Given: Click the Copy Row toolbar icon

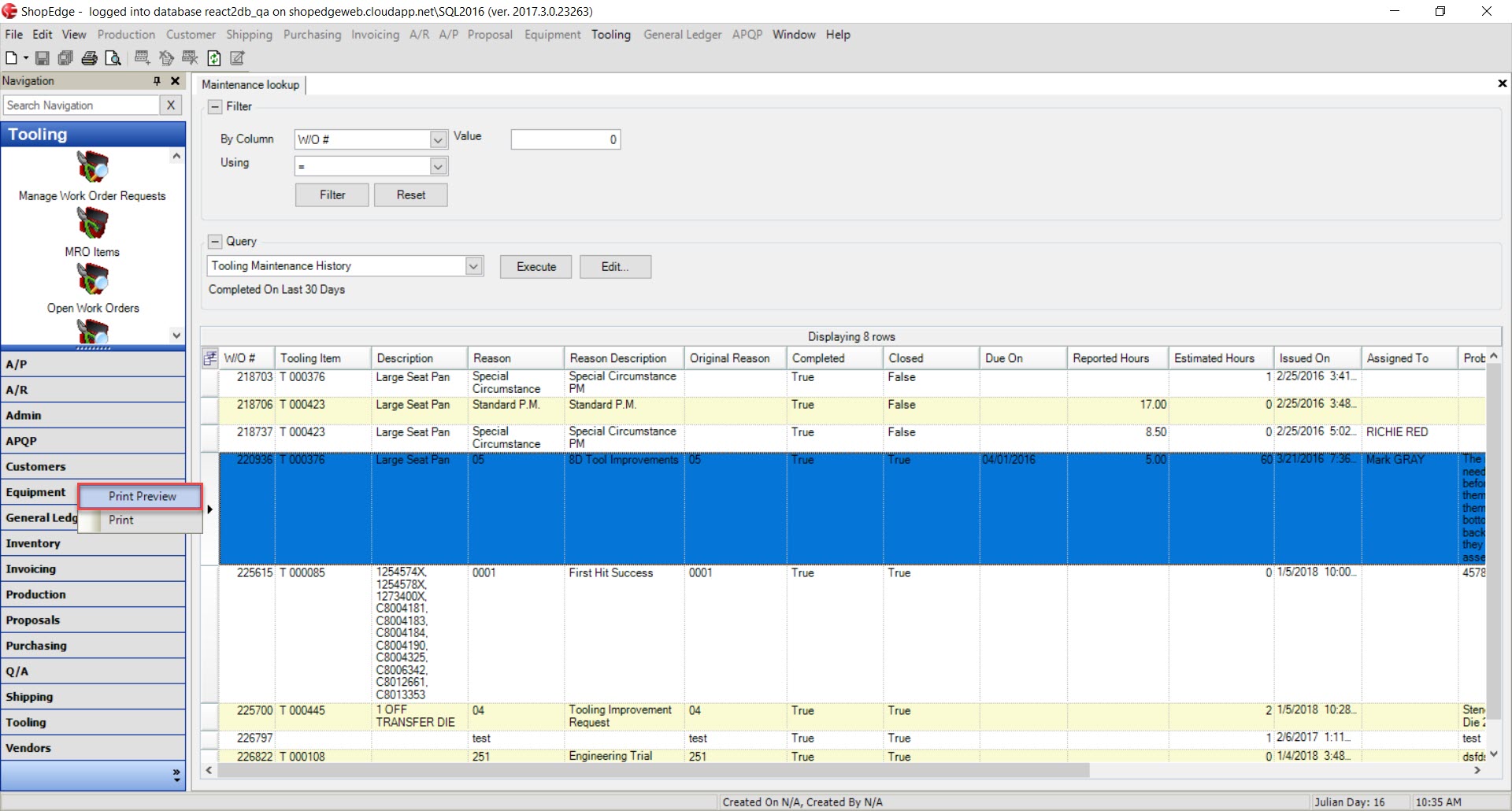Looking at the screenshot, I should point(166,57).
